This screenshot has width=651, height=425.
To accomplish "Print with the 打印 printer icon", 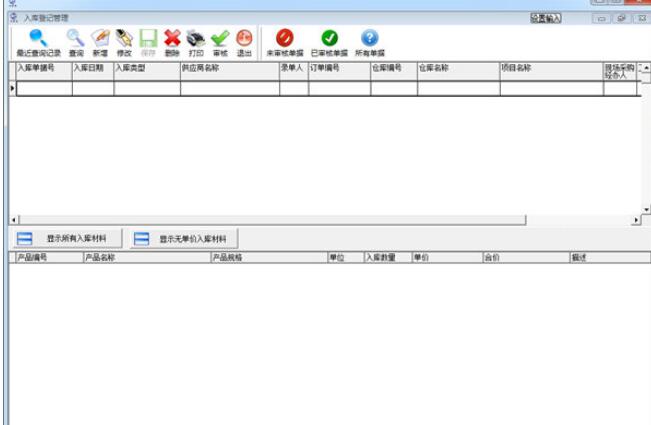I will [x=196, y=43].
